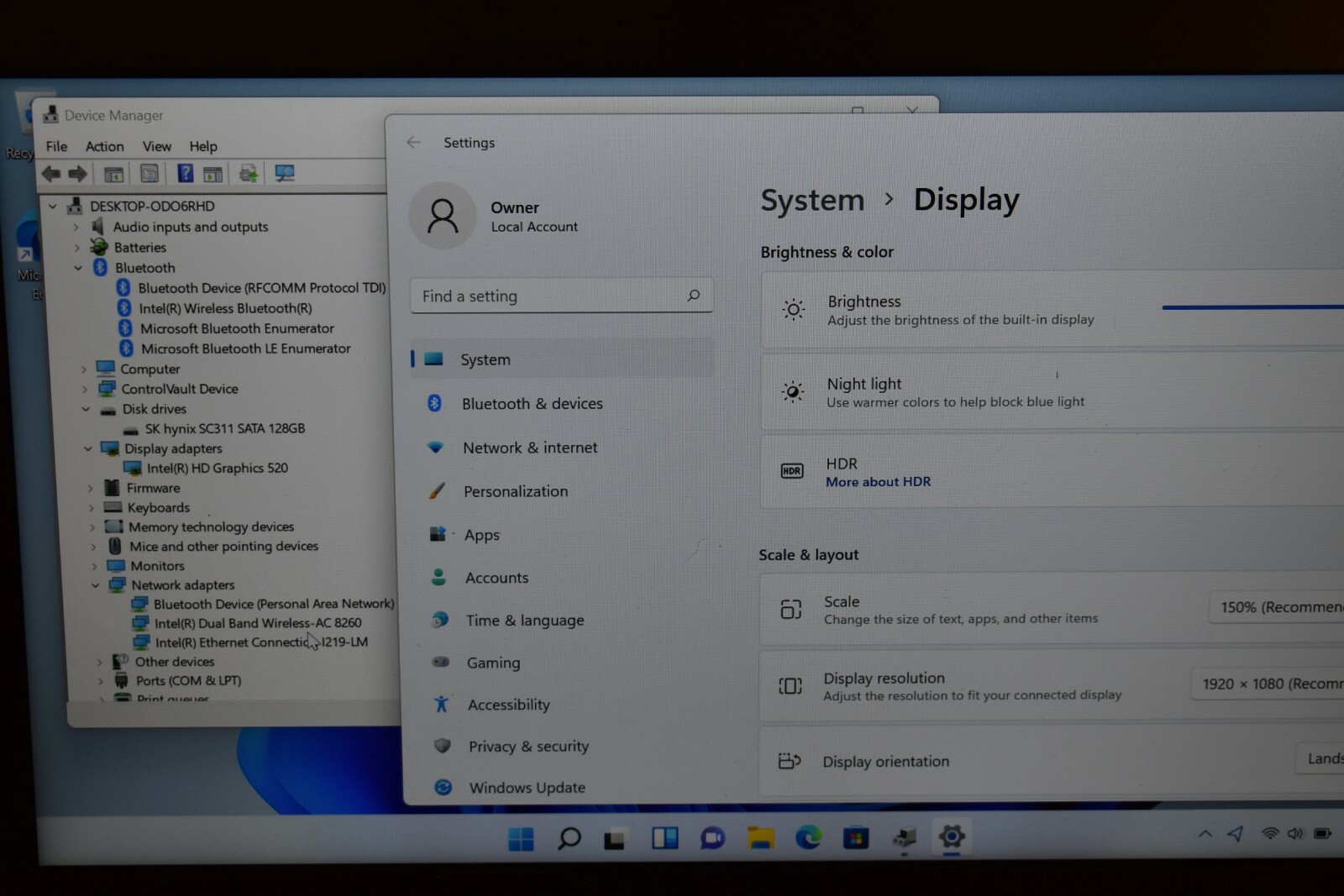The height and width of the screenshot is (896, 1344).
Task: Open File Explorer from the taskbar
Action: point(761,837)
